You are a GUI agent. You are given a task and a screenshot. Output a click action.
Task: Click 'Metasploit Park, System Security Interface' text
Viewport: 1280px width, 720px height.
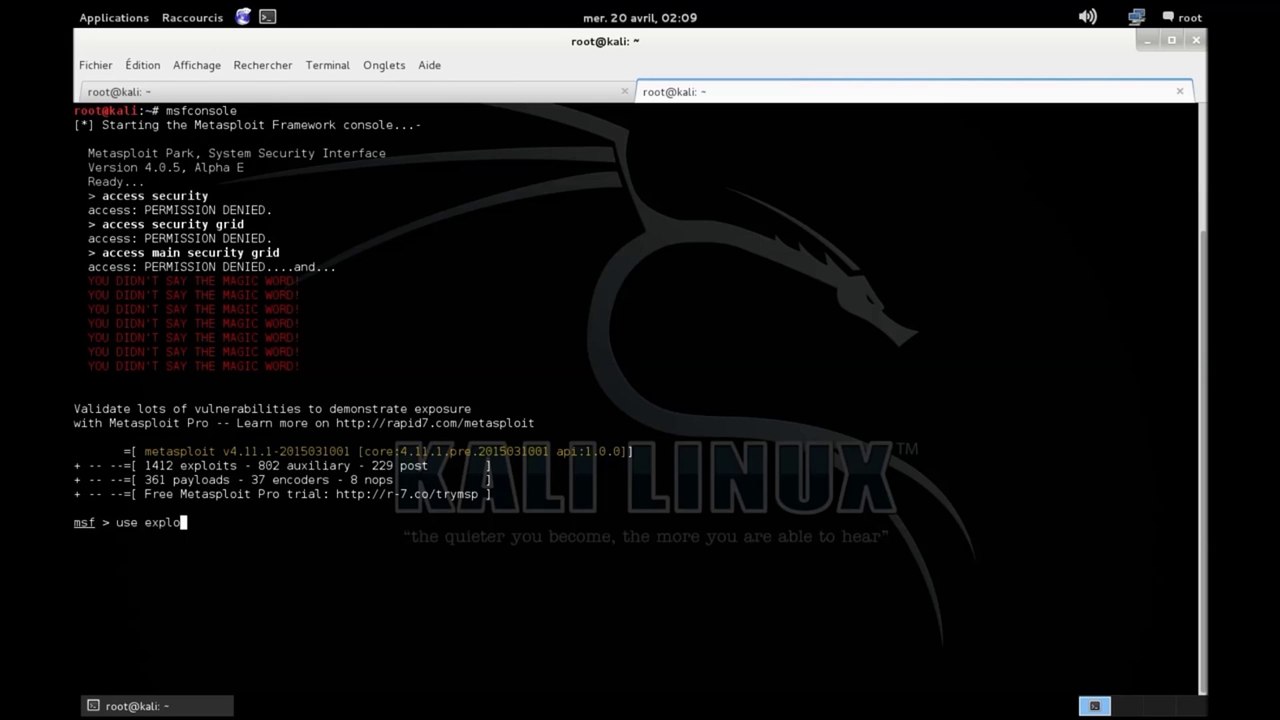tap(237, 154)
